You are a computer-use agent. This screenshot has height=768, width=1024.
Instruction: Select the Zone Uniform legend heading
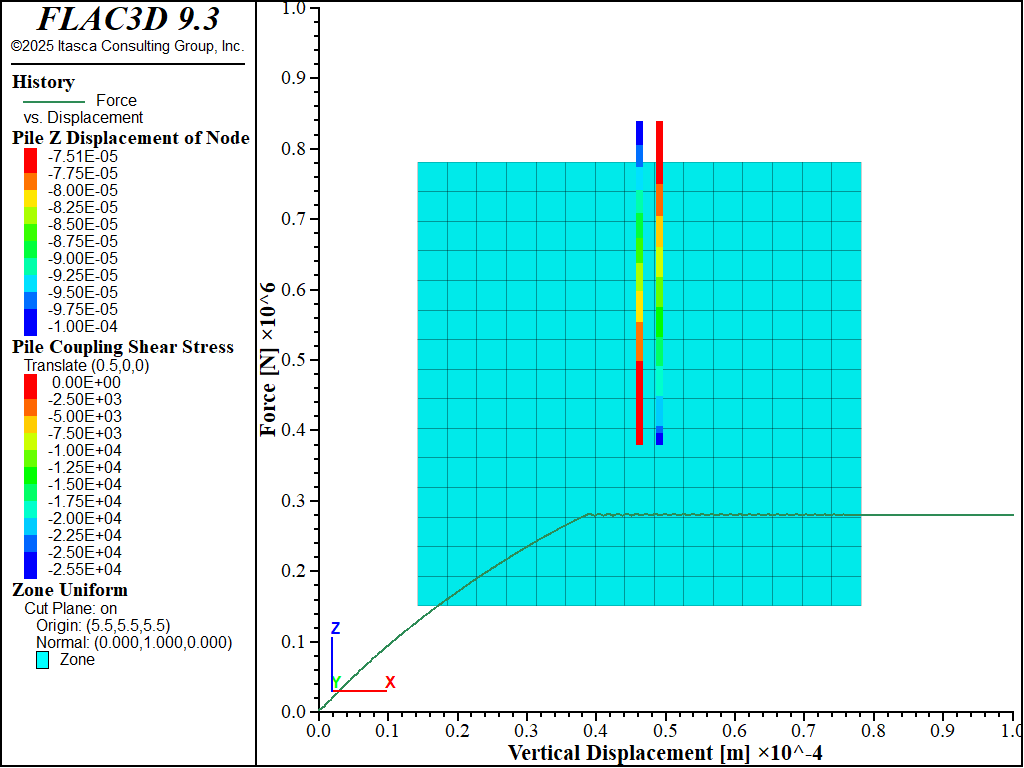(70, 590)
